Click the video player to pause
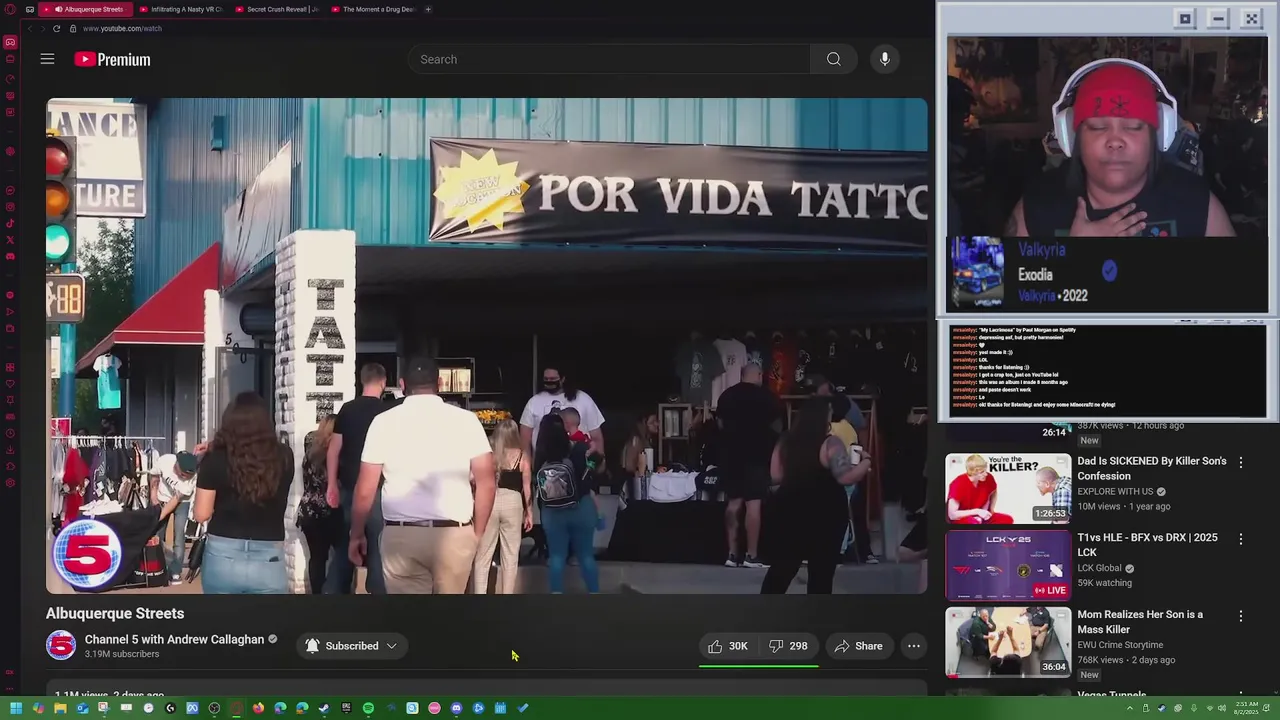Viewport: 1280px width, 720px height. [487, 346]
